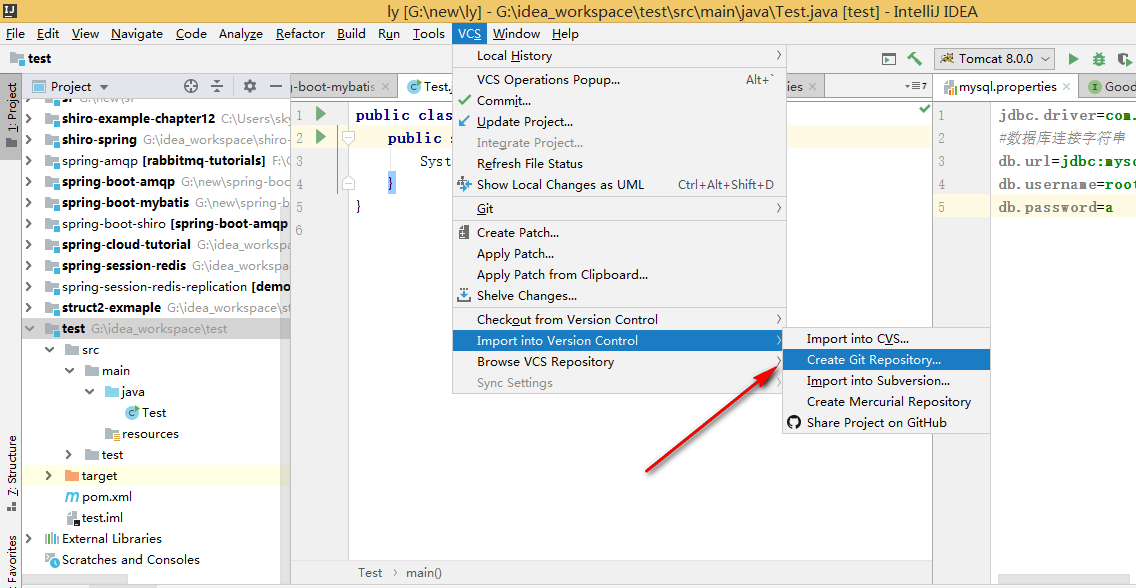Choose Create Patch in VCS menu

[x=619, y=232]
